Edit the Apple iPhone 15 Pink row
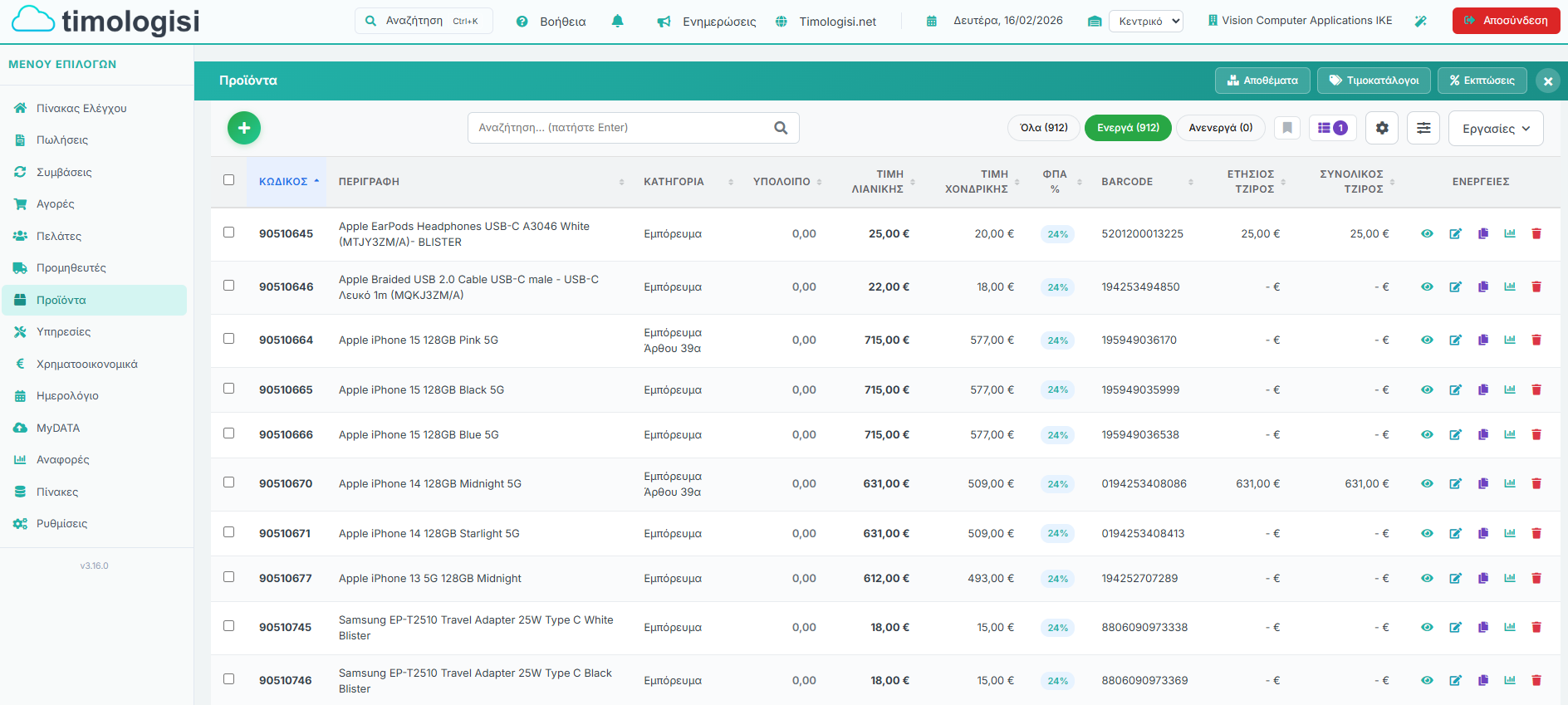The image size is (1568, 705). (x=1455, y=340)
